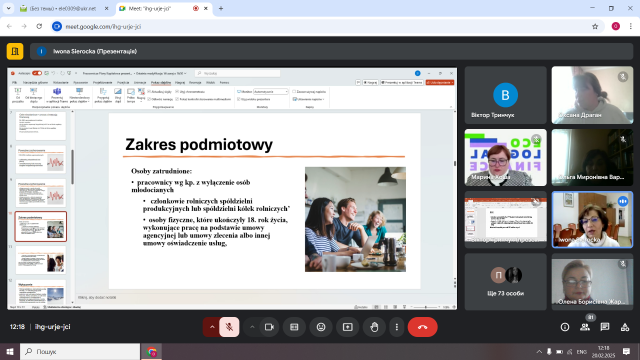Select Олена Борисівна participant video tile
The width and height of the screenshot is (640, 360).
coord(592,282)
